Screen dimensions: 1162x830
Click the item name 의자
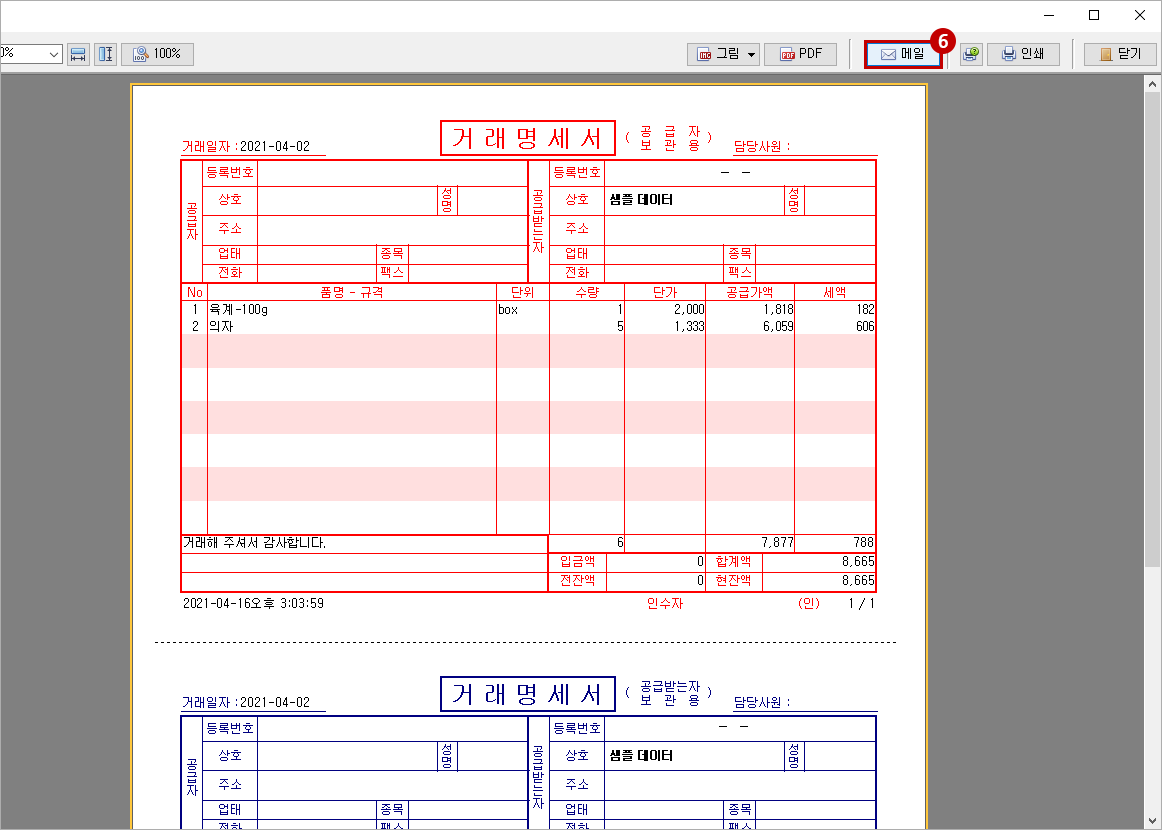[x=222, y=326]
